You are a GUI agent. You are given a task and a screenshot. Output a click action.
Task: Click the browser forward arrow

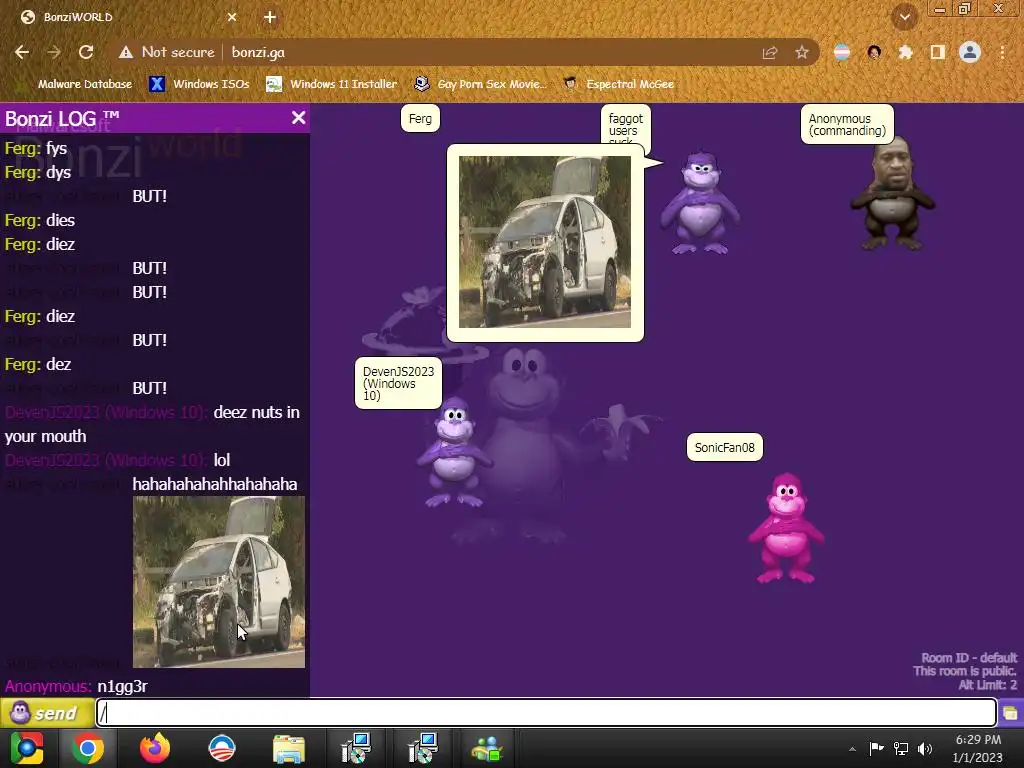54,52
